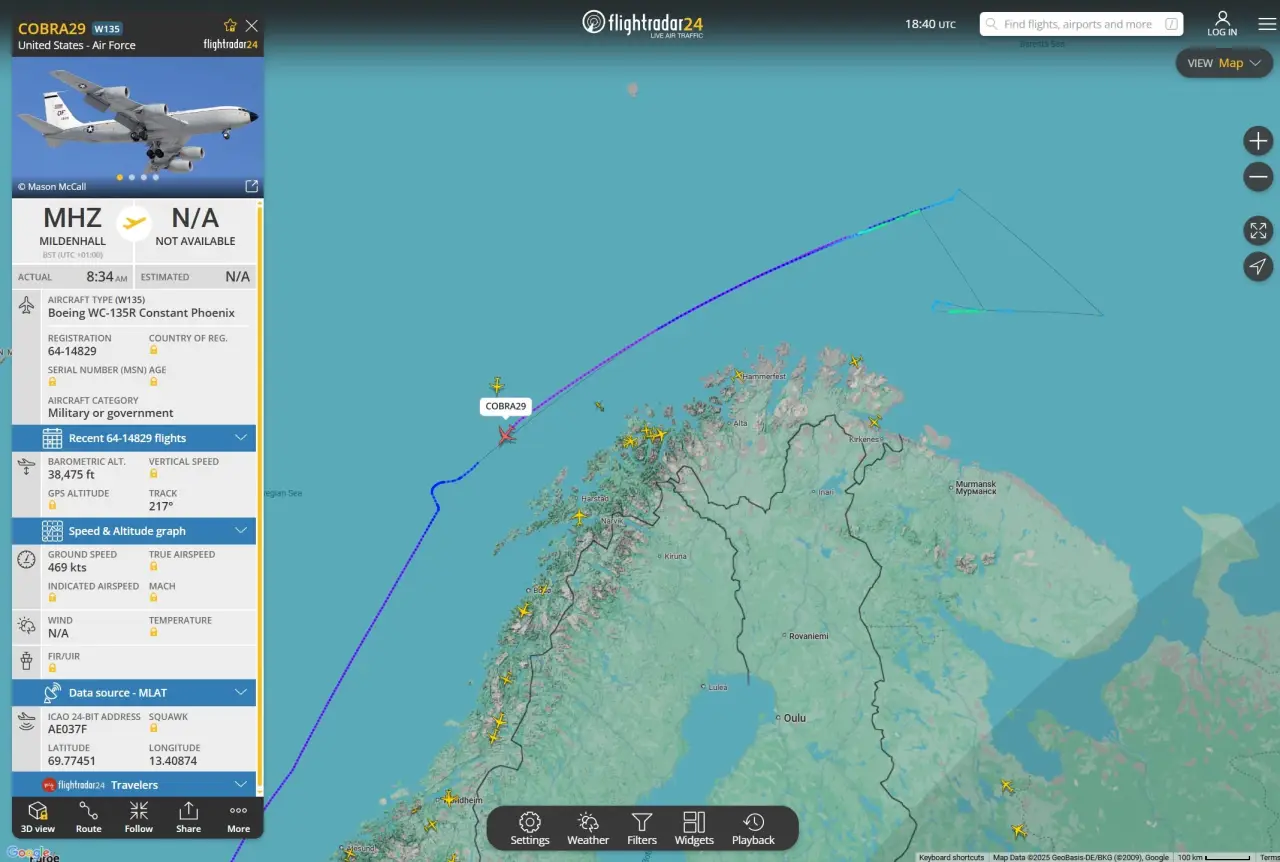Click the favorite star icon for COBRA29

(x=230, y=25)
